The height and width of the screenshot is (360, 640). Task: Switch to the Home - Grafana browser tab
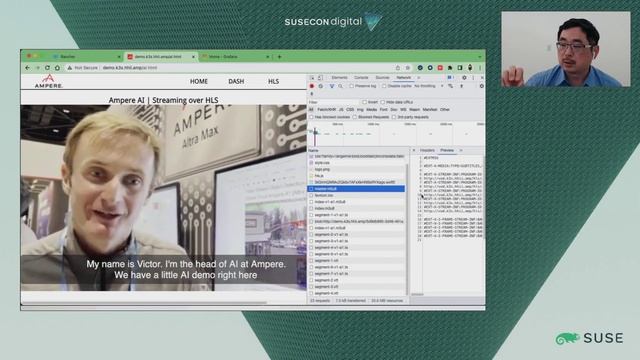pos(236,57)
